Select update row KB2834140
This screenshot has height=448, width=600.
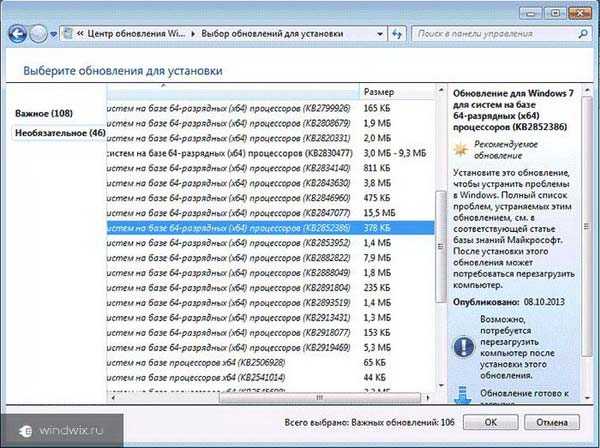coord(271,168)
